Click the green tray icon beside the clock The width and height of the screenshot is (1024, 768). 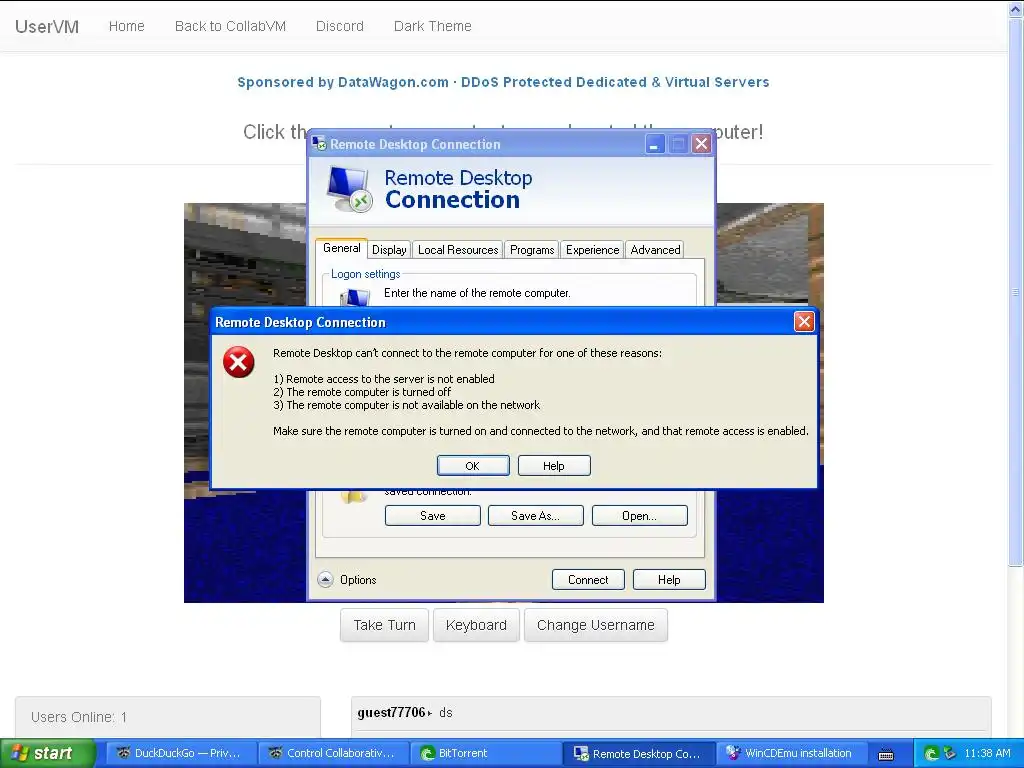tap(931, 754)
